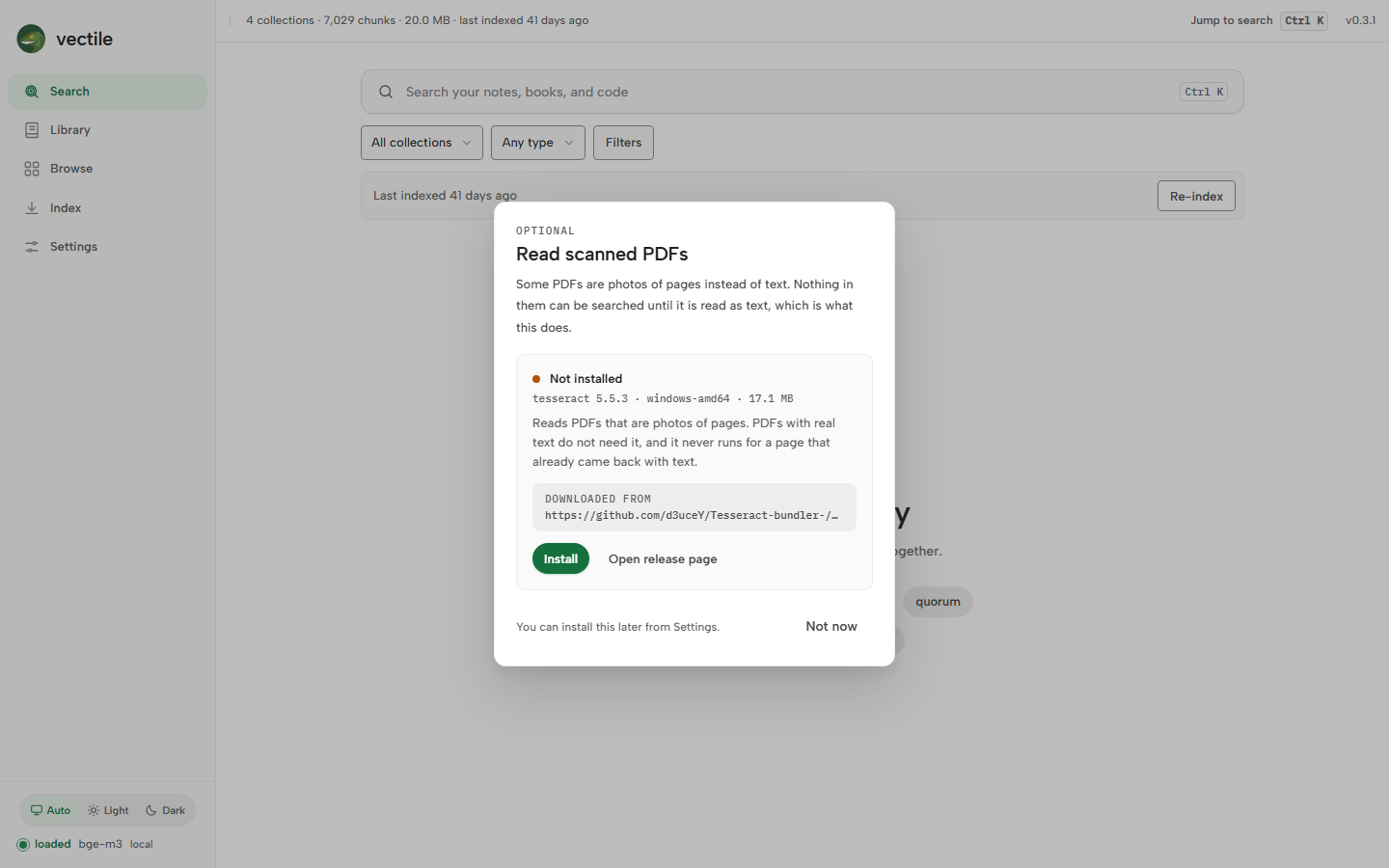Go to the Browse section
Screen dimensions: 1389x868
107,169
